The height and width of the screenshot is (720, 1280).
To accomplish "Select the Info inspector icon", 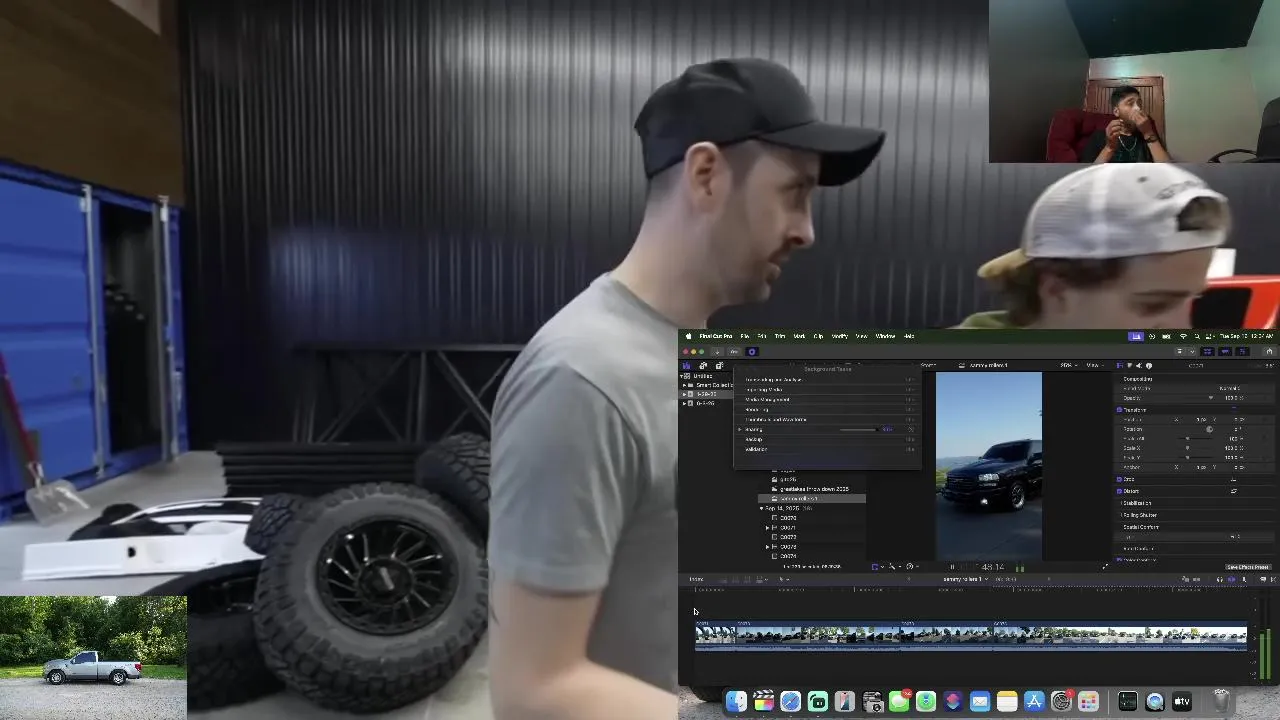I will tap(1149, 366).
